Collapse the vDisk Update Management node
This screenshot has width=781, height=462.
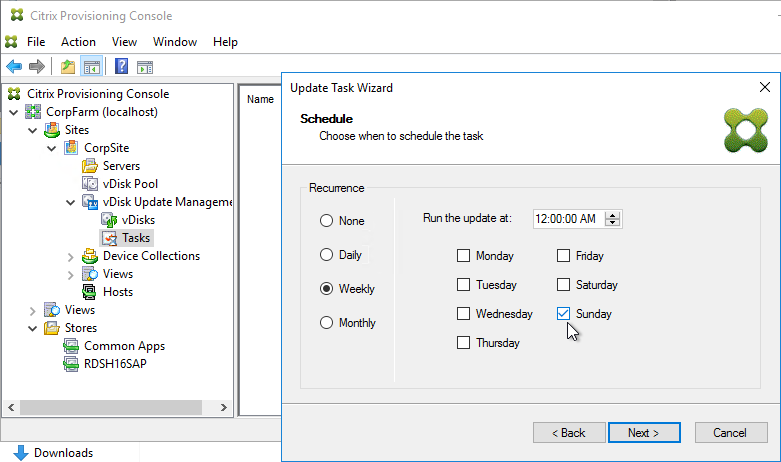[x=70, y=203]
